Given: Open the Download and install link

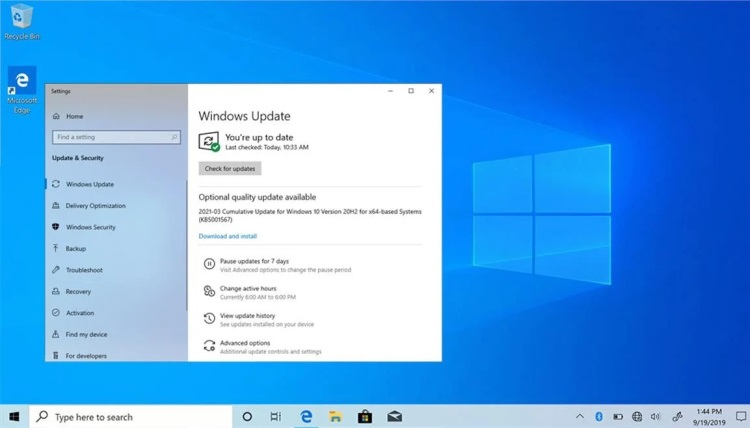Looking at the screenshot, I should point(228,236).
